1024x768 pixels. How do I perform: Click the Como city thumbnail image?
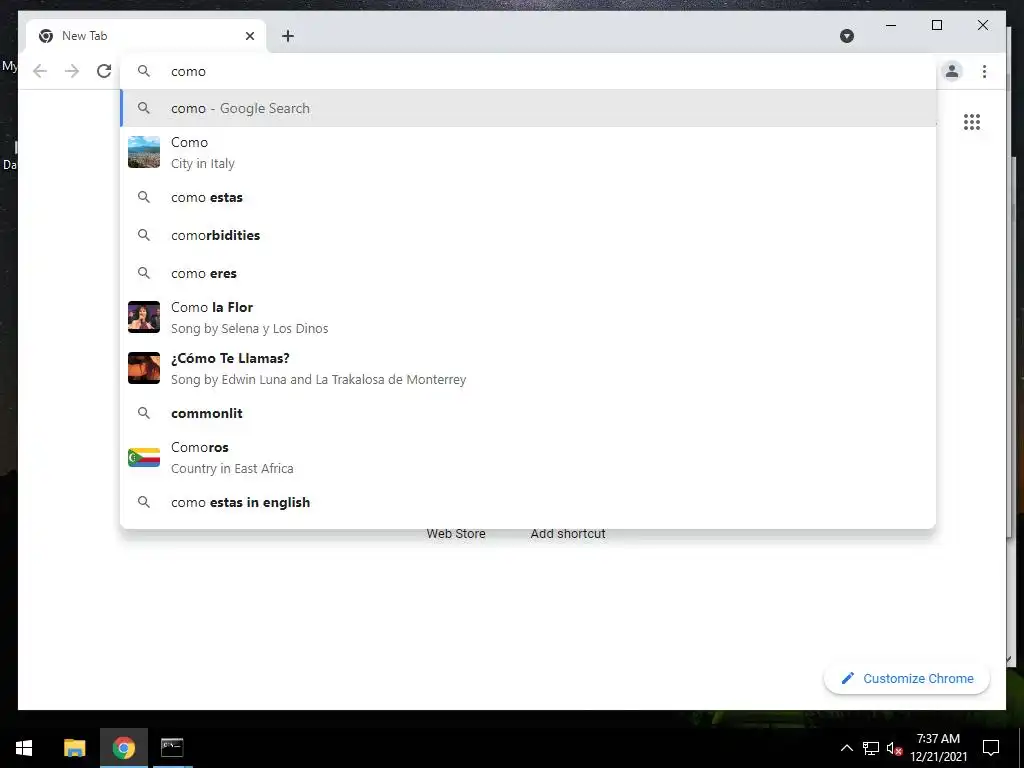click(144, 152)
